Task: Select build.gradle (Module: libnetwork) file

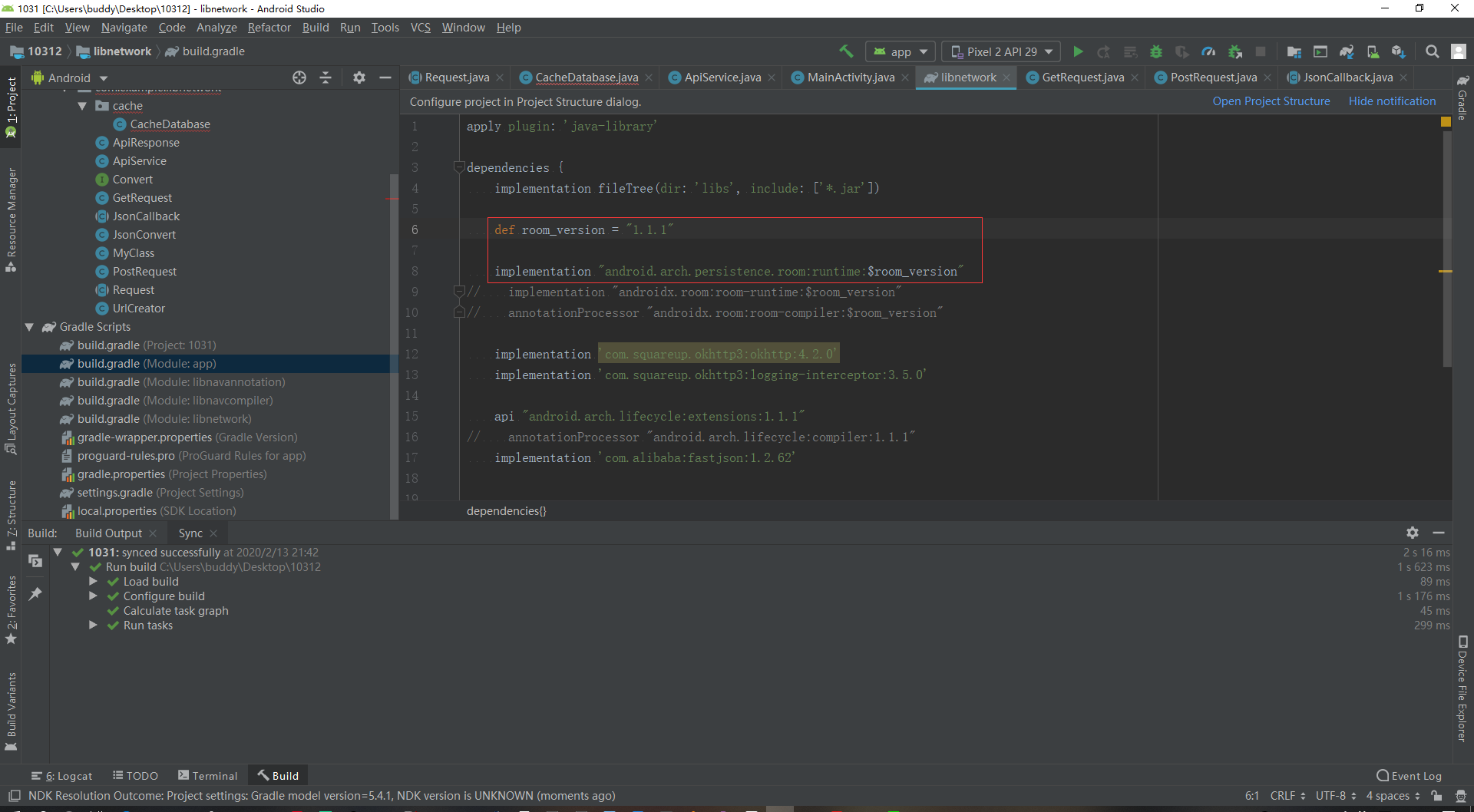Action: 164,419
